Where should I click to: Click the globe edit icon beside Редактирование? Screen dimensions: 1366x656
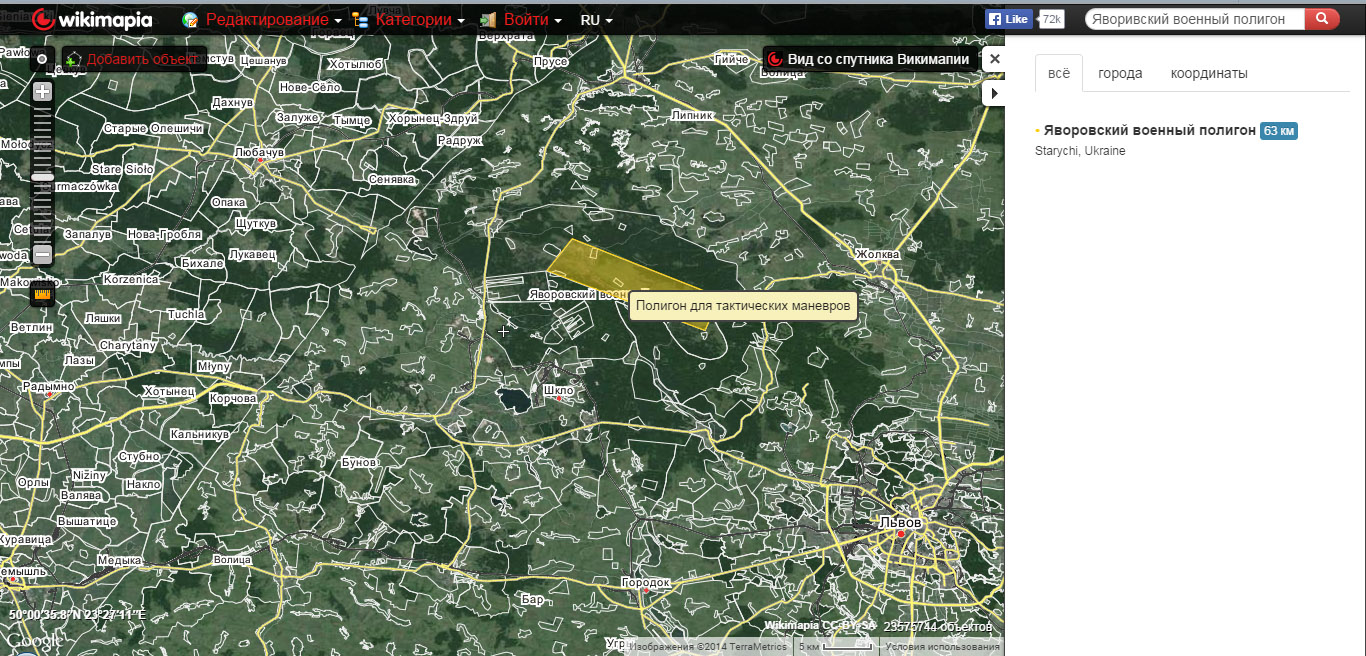190,20
